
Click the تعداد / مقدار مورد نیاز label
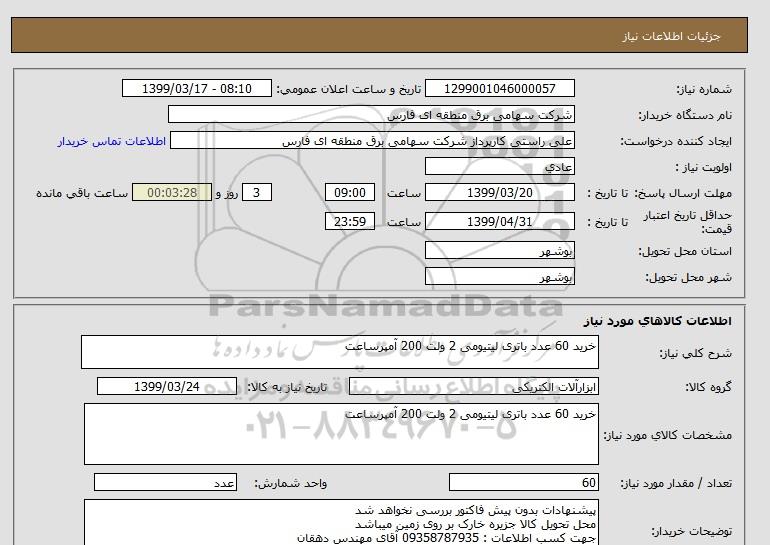pyautogui.click(x=676, y=484)
